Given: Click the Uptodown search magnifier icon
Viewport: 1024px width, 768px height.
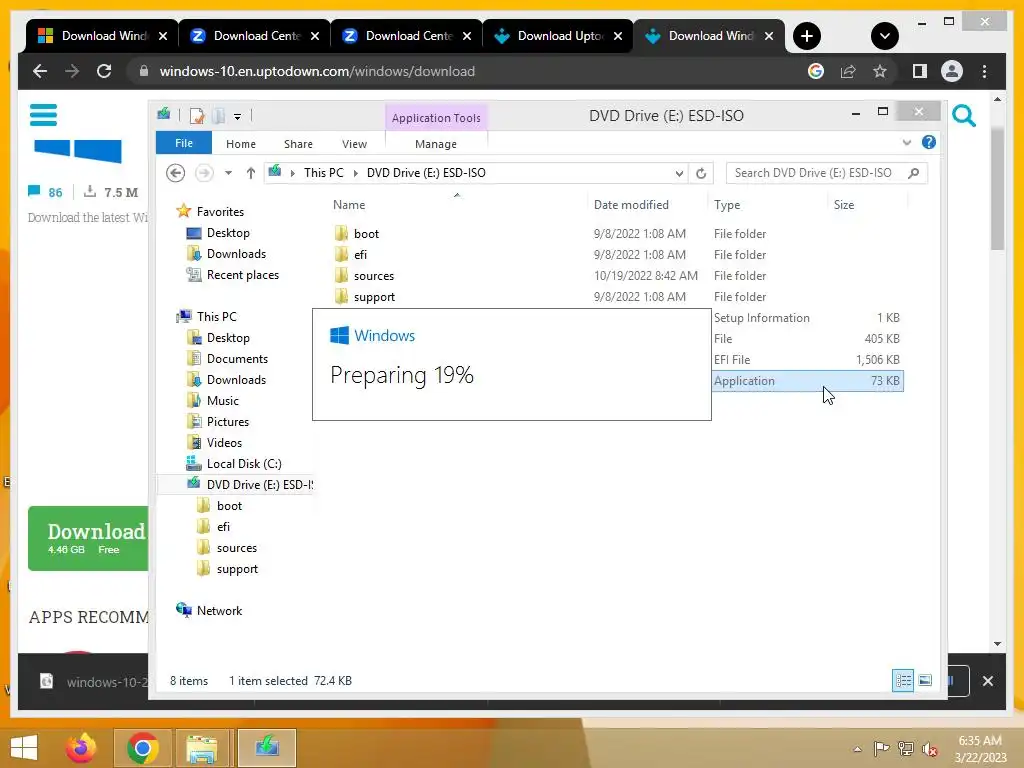Looking at the screenshot, I should 963,116.
